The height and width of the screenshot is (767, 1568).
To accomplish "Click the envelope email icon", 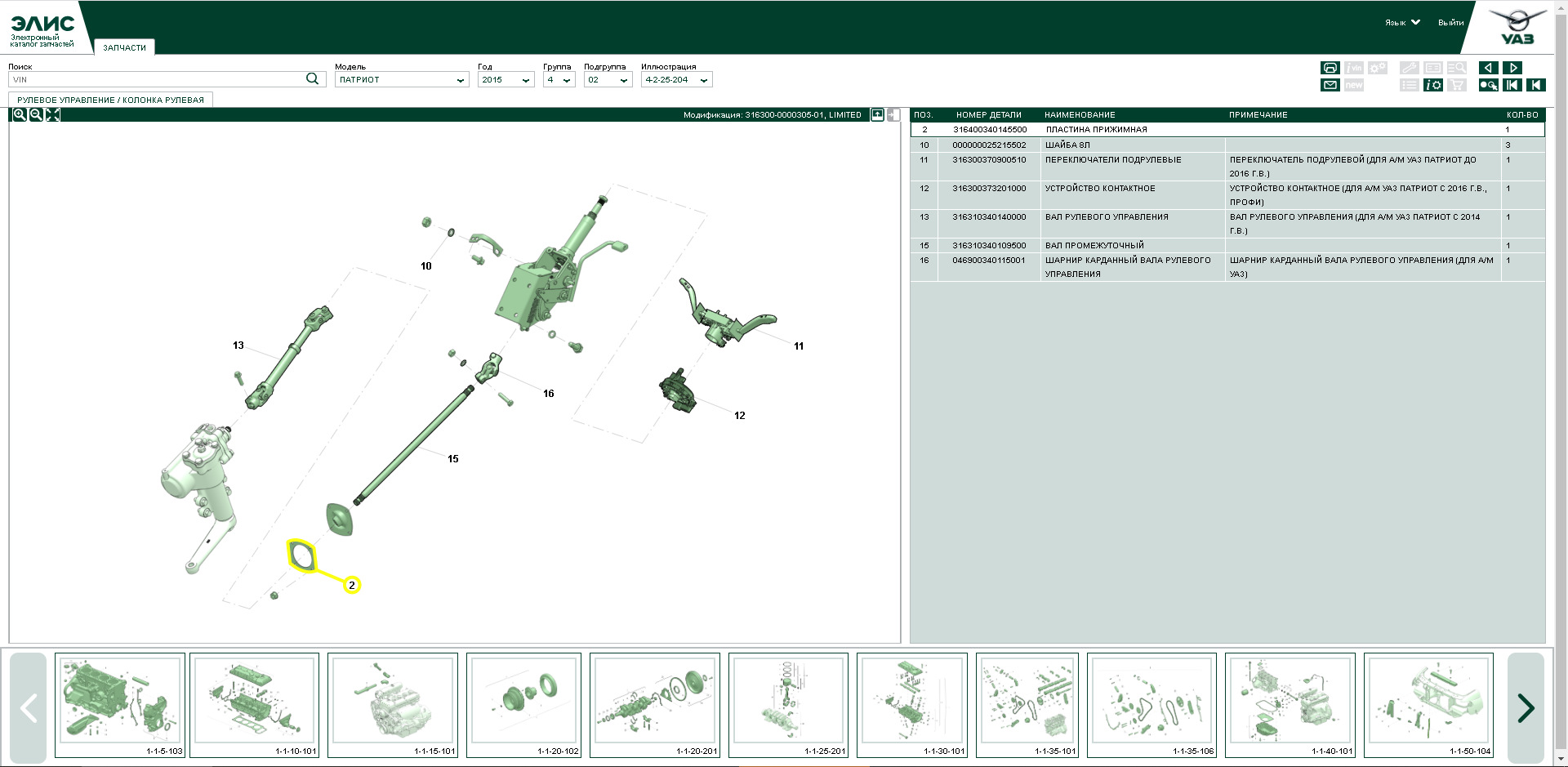I will coord(1330,85).
